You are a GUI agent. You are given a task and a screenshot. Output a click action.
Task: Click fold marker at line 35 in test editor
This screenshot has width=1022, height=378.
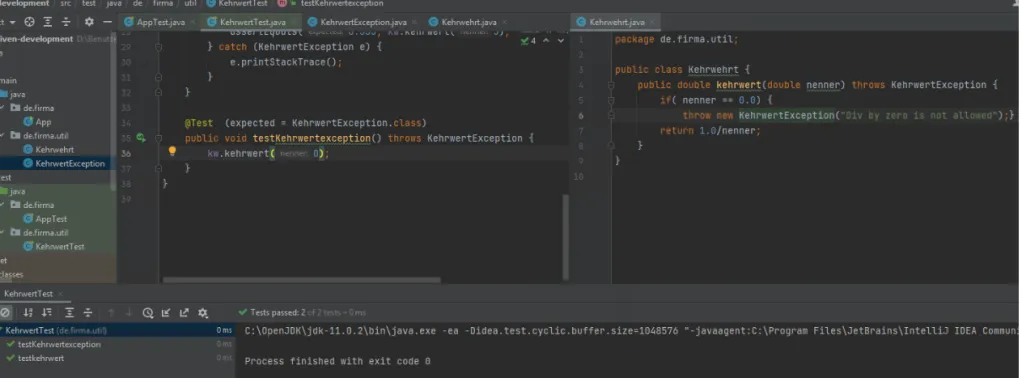tap(158, 138)
